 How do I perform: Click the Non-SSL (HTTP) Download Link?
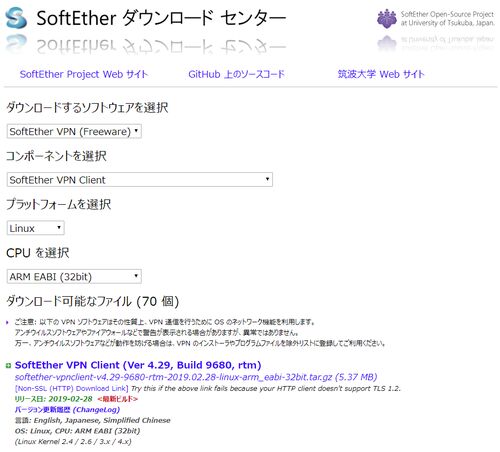point(71,388)
